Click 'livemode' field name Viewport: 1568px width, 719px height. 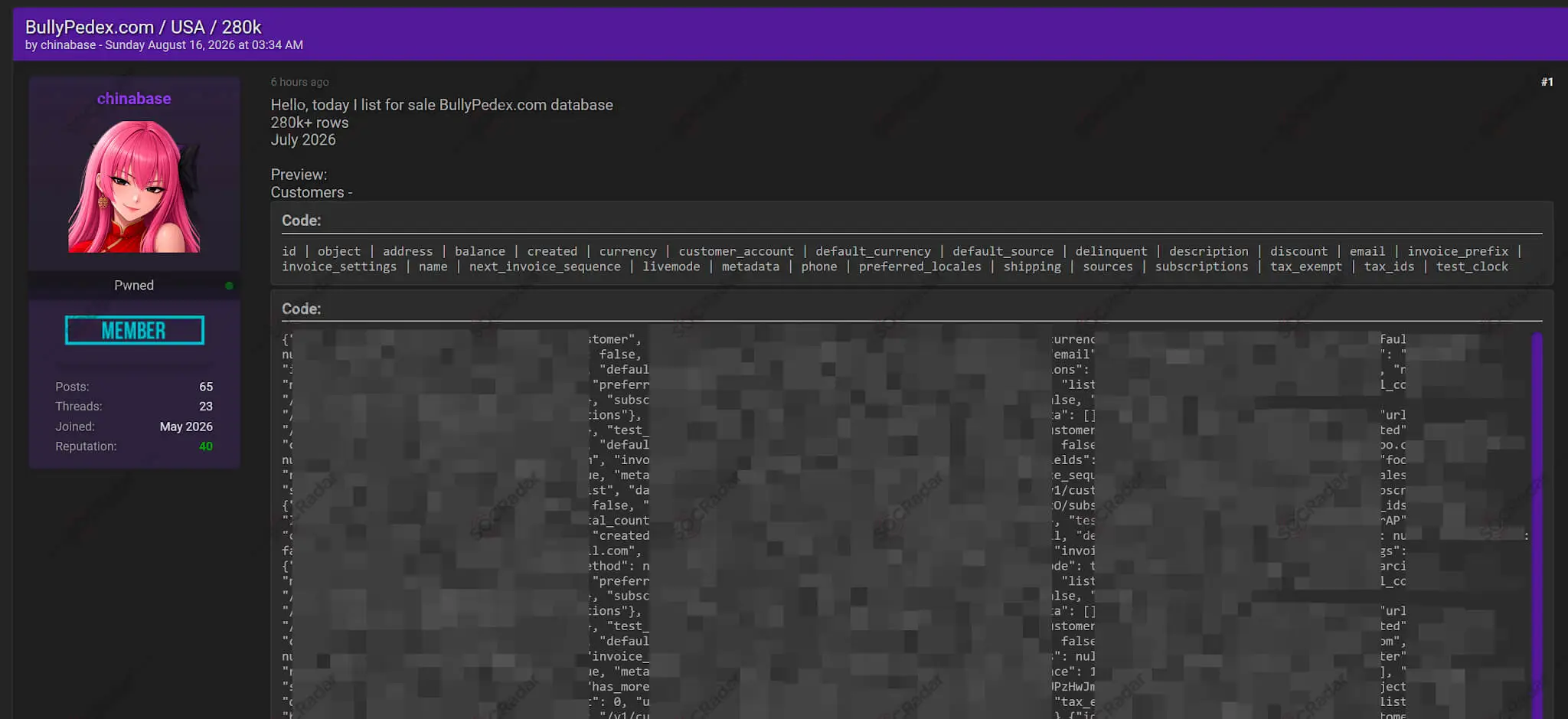pos(671,266)
